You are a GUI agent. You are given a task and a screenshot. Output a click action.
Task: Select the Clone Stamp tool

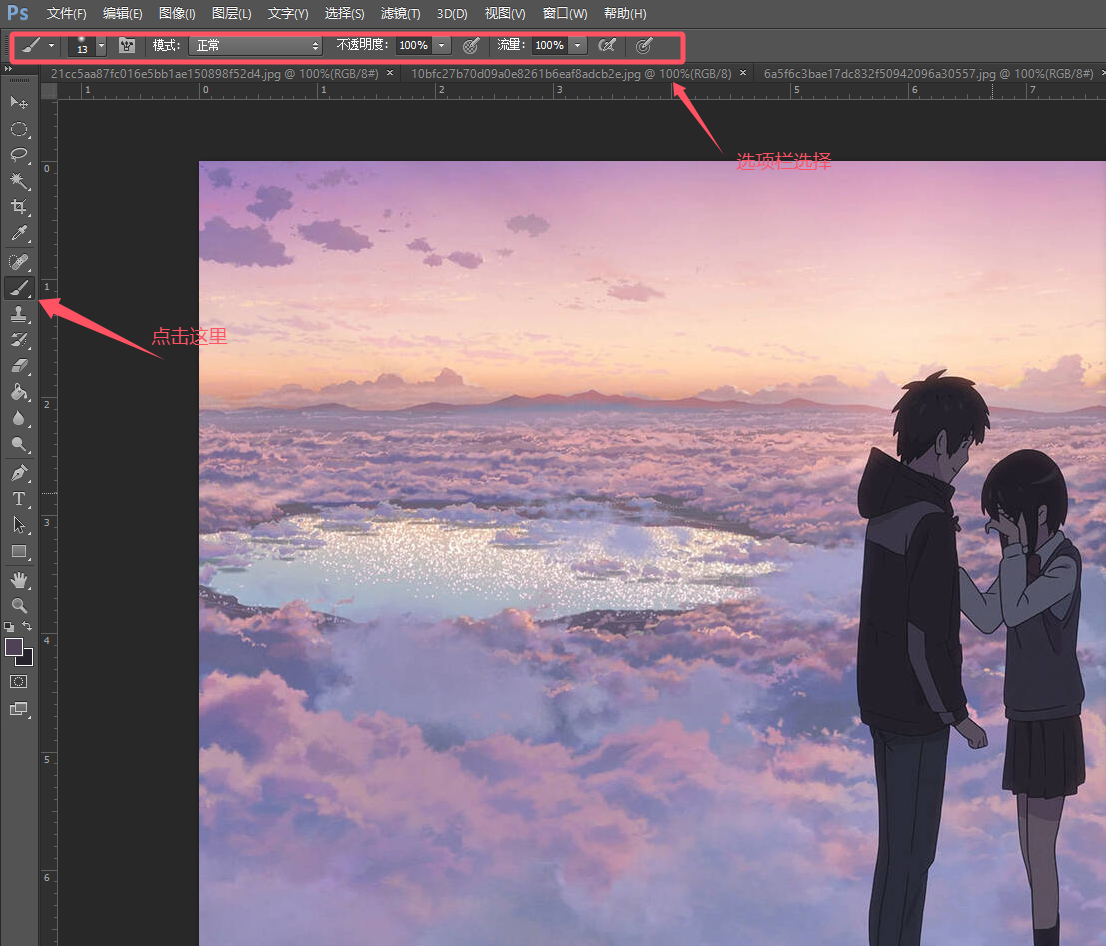coord(19,314)
